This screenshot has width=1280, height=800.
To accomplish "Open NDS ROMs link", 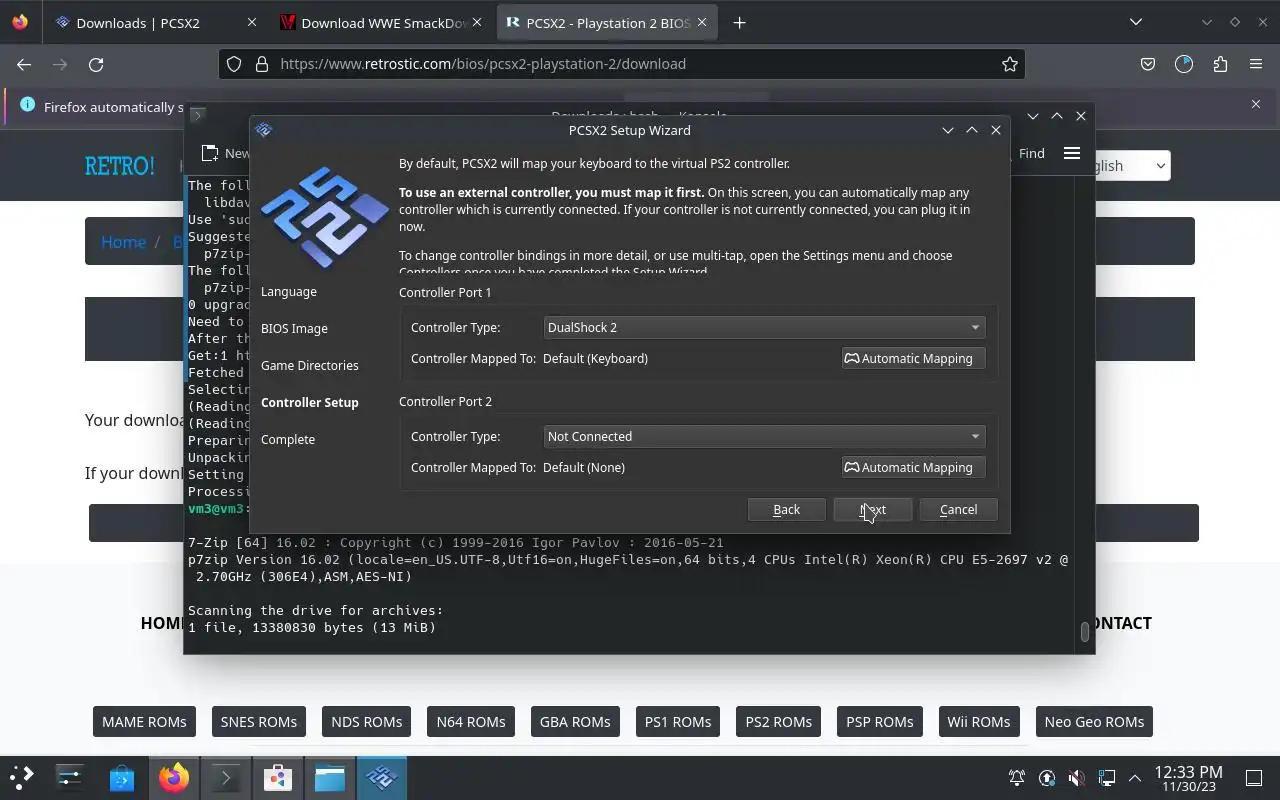I will (x=367, y=722).
